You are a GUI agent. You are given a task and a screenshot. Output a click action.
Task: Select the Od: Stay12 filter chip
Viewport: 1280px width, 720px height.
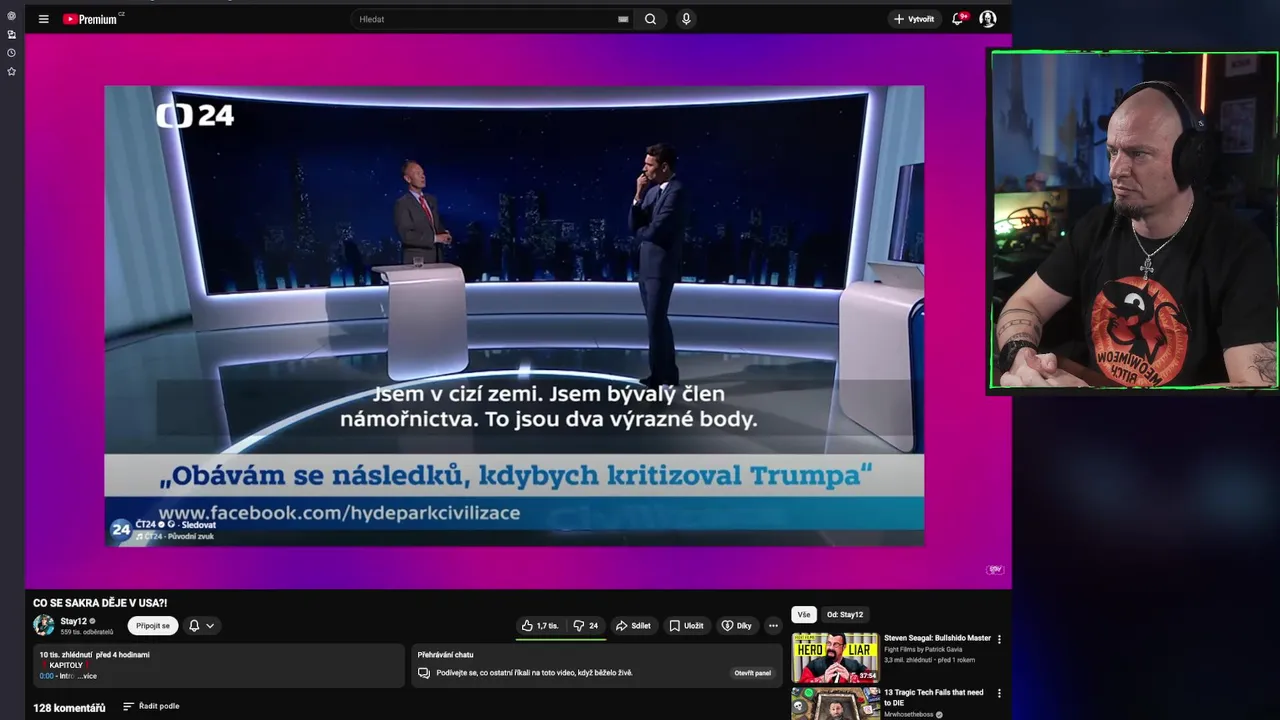845,615
